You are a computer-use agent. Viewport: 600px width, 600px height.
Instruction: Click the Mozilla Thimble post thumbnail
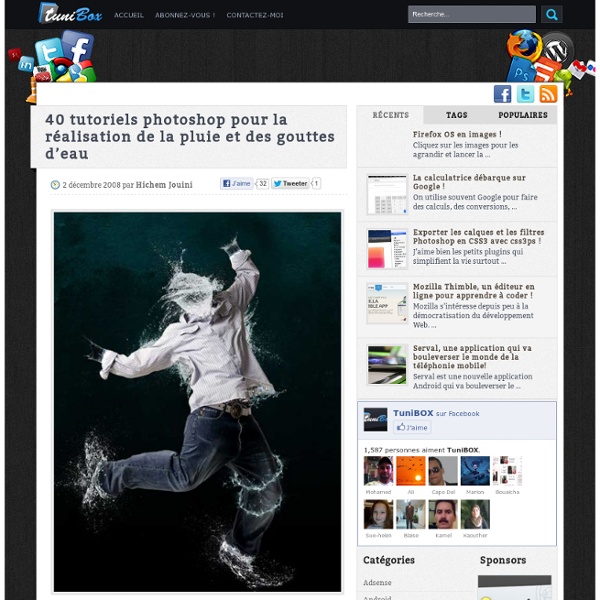point(387,303)
